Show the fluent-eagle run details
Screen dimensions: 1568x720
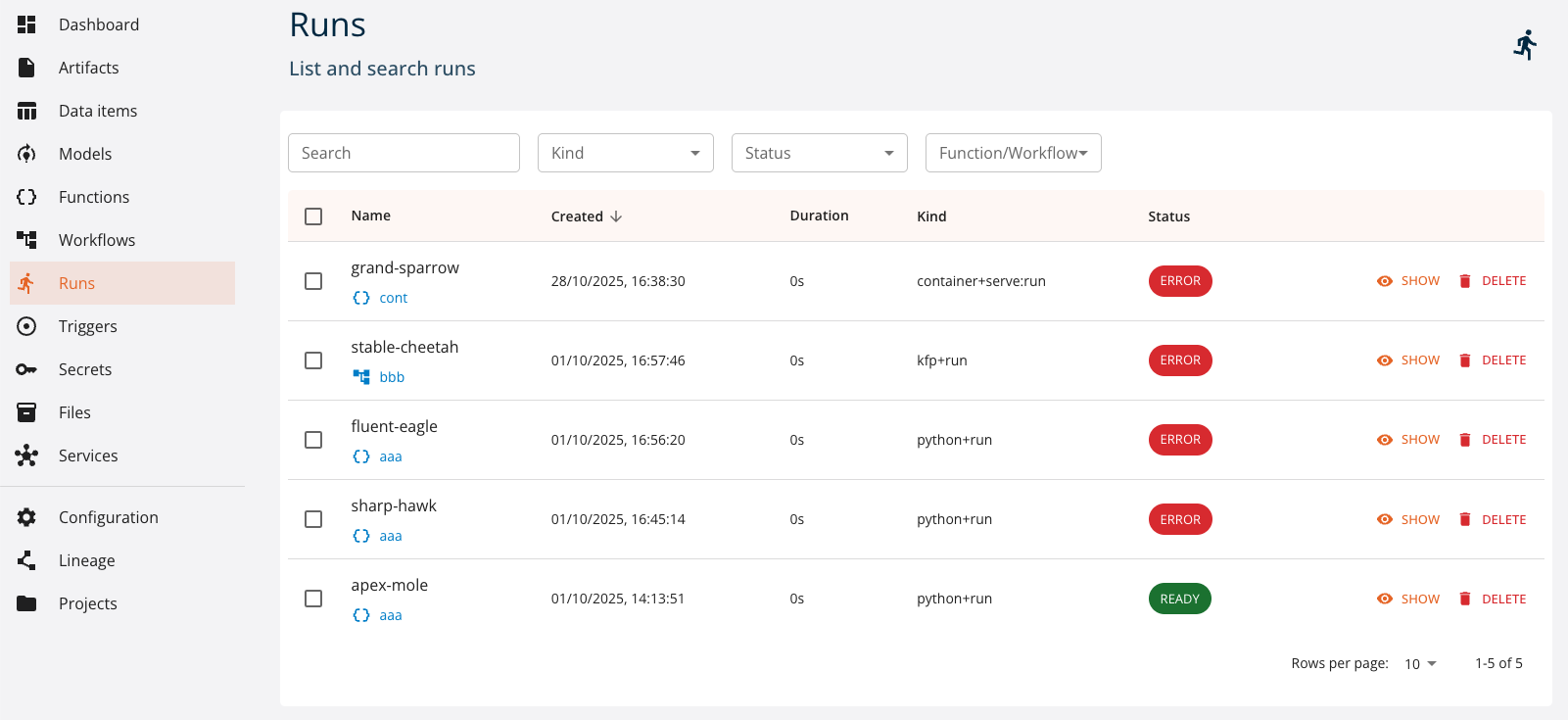click(1408, 440)
